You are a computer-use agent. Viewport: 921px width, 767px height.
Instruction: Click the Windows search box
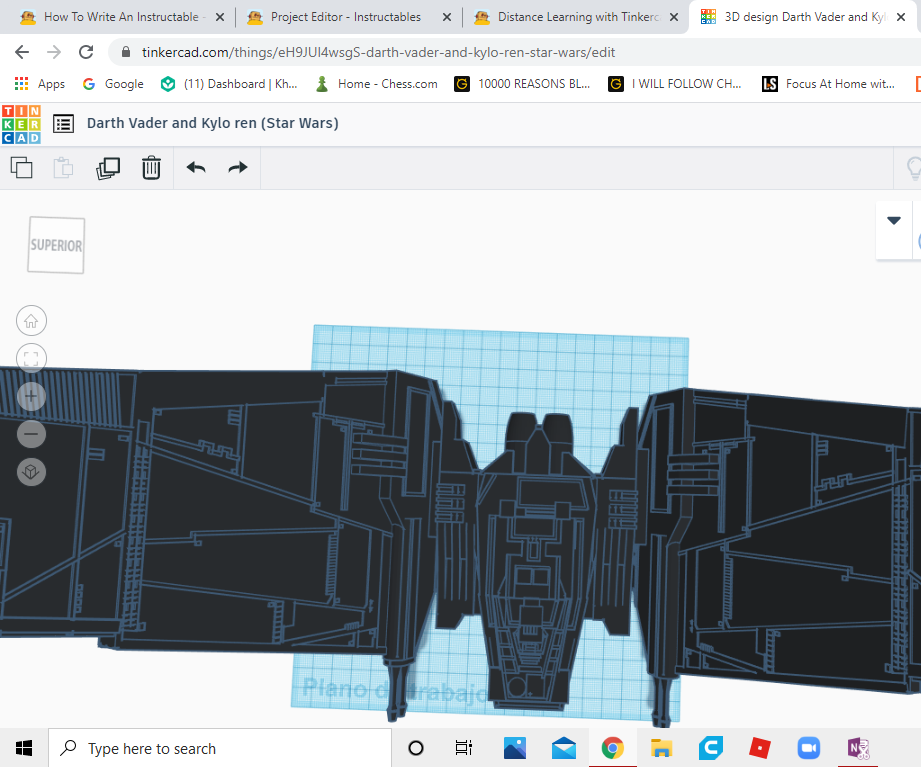pyautogui.click(x=220, y=748)
